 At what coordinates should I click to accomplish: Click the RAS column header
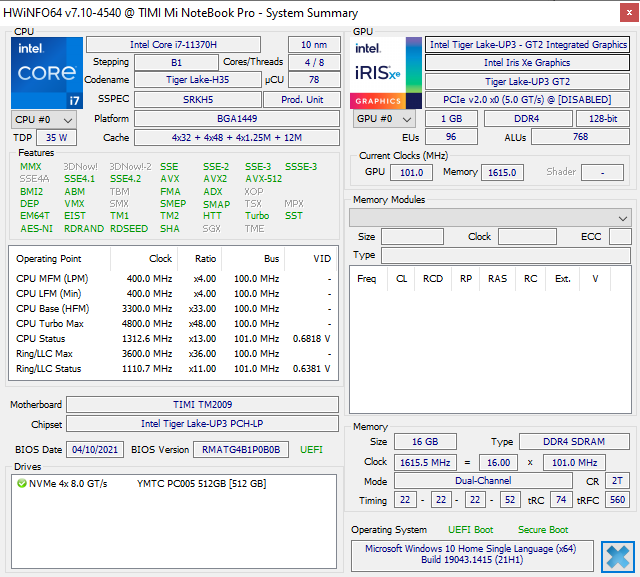(498, 279)
